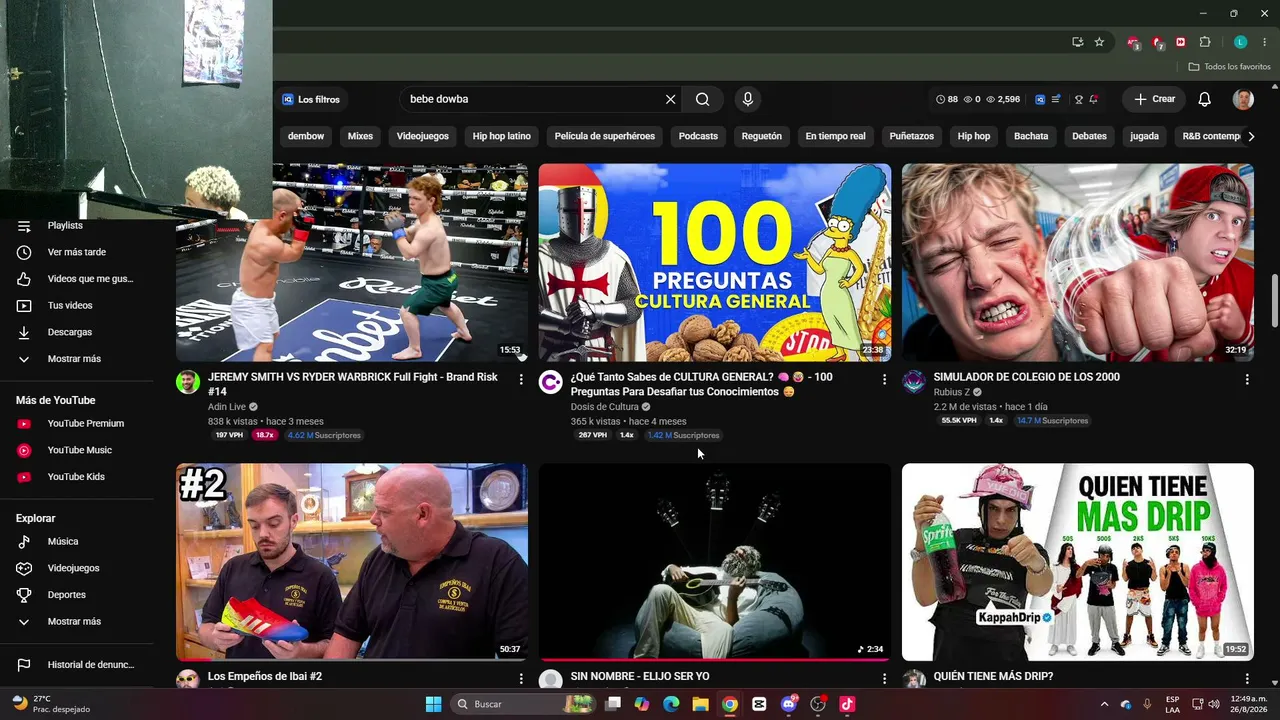Show more filter chips with right arrow
The width and height of the screenshot is (1280, 720).
click(1250, 136)
